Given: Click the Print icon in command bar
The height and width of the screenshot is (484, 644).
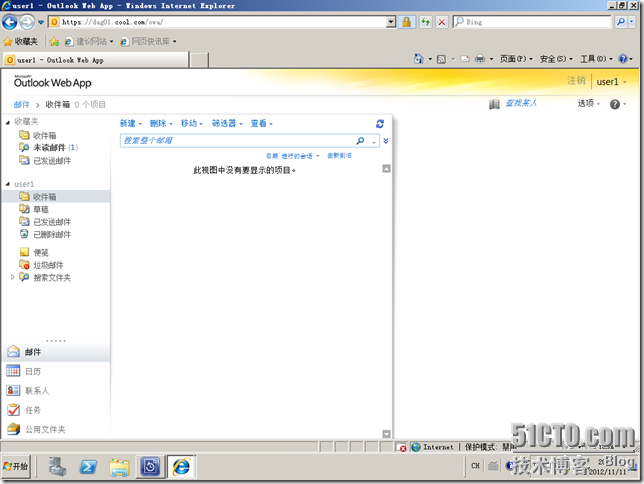Looking at the screenshot, I should [480, 59].
